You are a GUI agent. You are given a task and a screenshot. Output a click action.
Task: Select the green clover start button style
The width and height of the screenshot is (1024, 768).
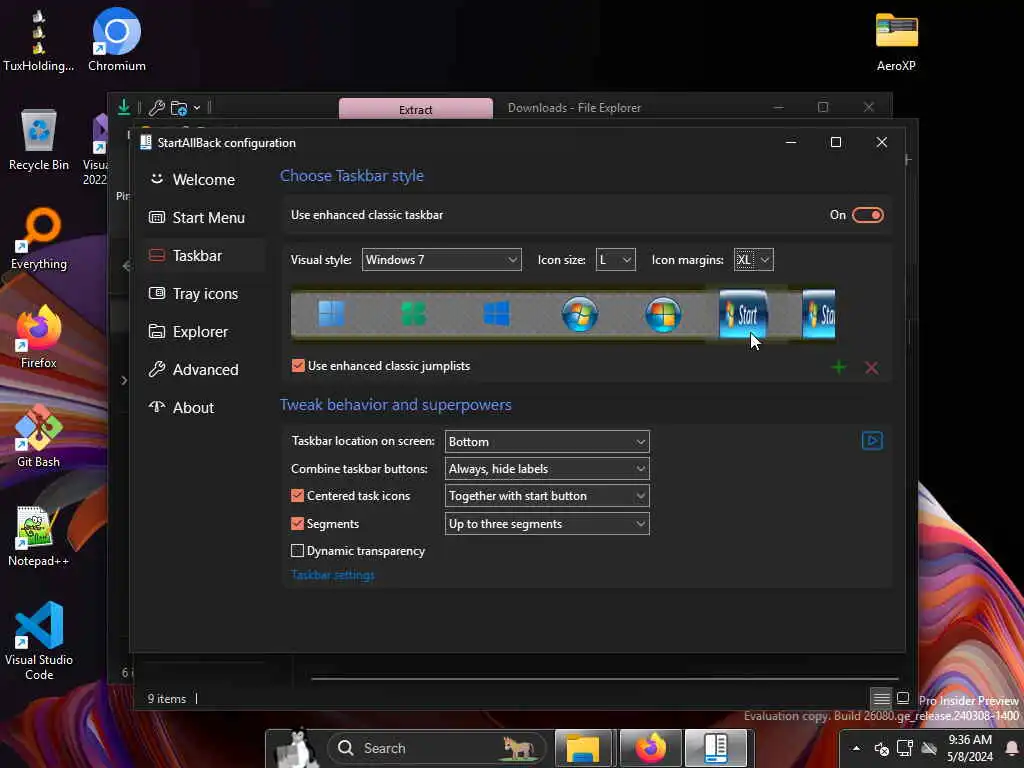click(x=413, y=314)
